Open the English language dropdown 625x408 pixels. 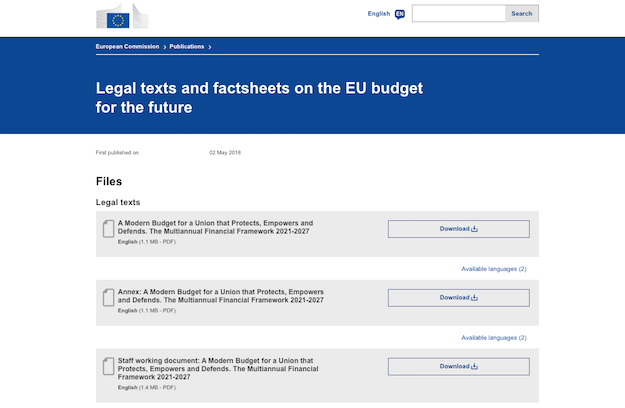pos(379,14)
